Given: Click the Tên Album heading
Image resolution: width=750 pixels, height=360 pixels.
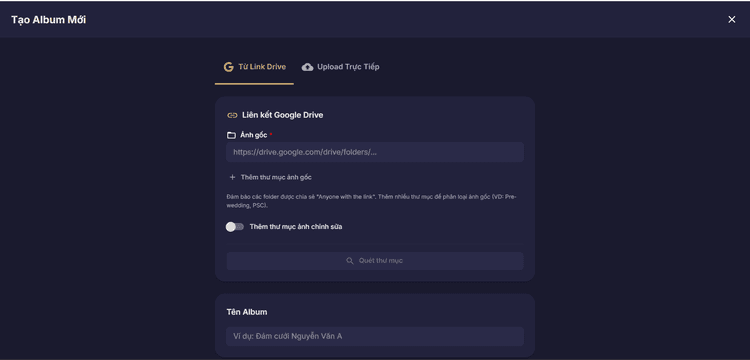Looking at the screenshot, I should click(x=247, y=312).
